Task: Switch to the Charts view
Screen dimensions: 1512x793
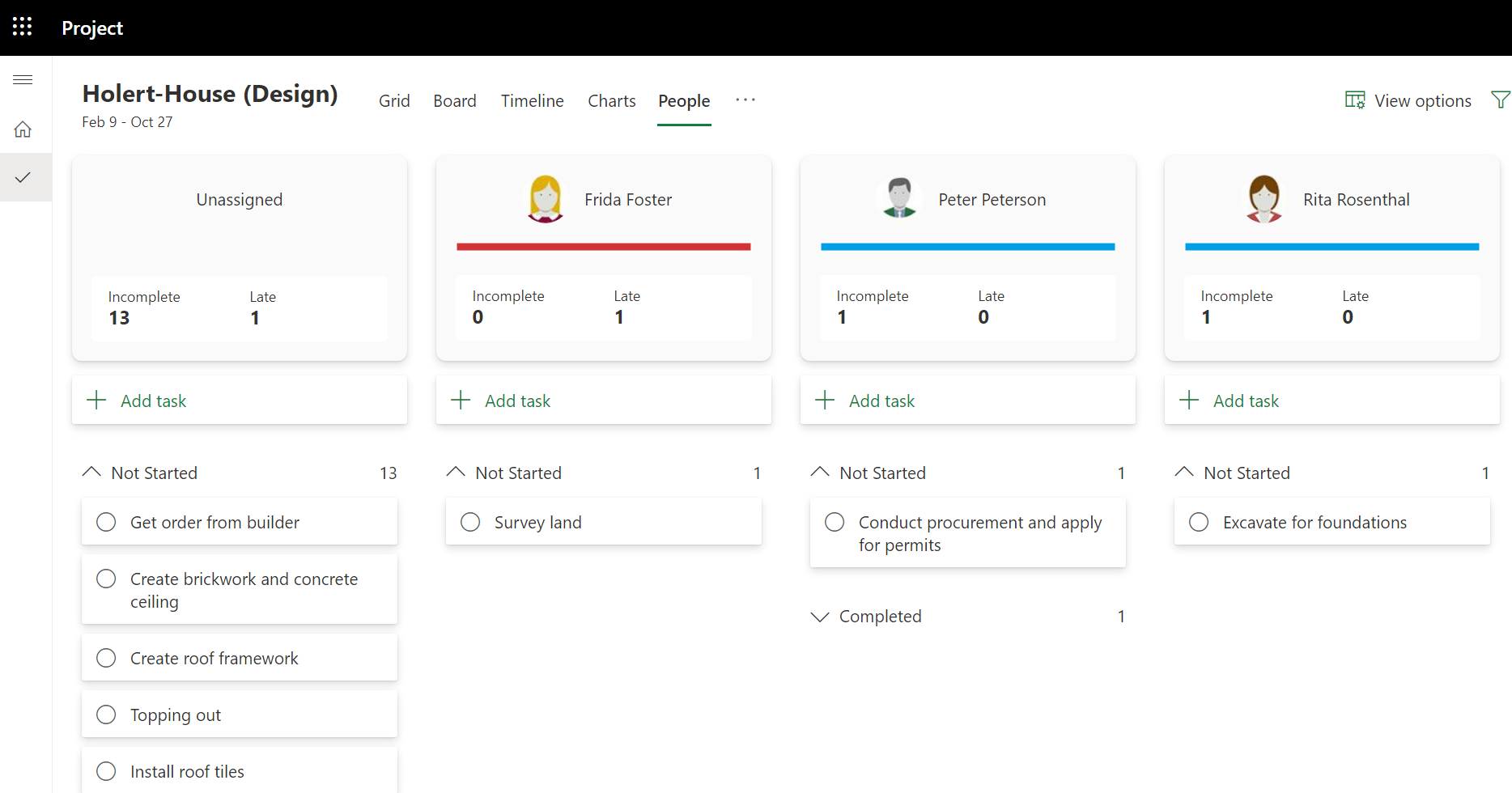Action: tap(611, 100)
